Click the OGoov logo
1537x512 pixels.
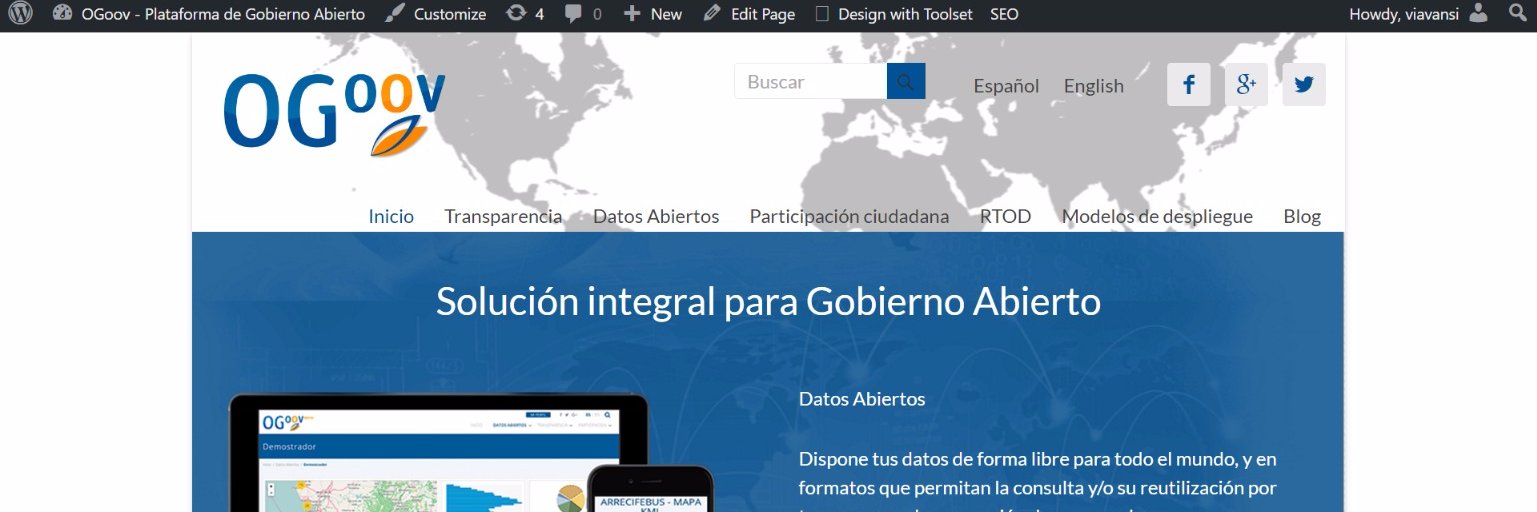click(335, 113)
